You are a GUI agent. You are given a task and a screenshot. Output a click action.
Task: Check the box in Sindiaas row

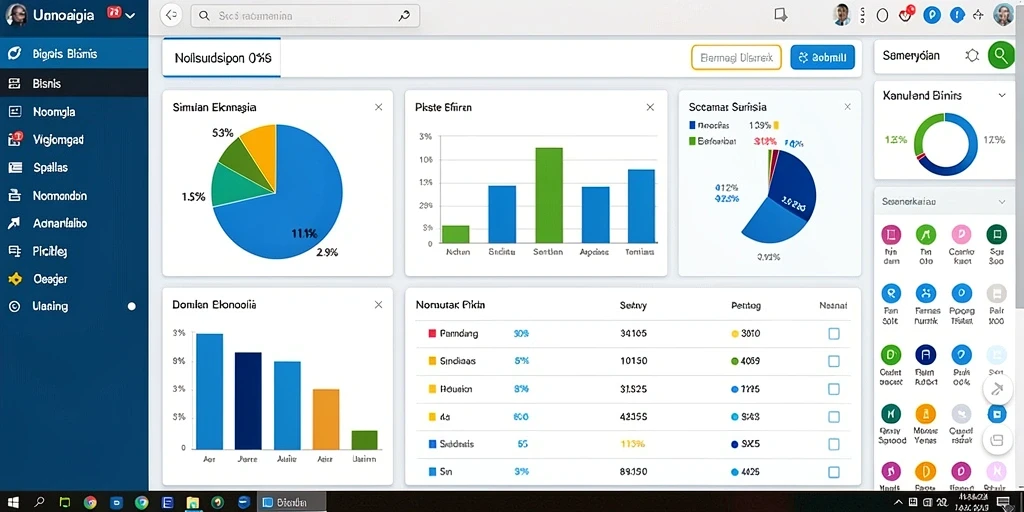[834, 361]
